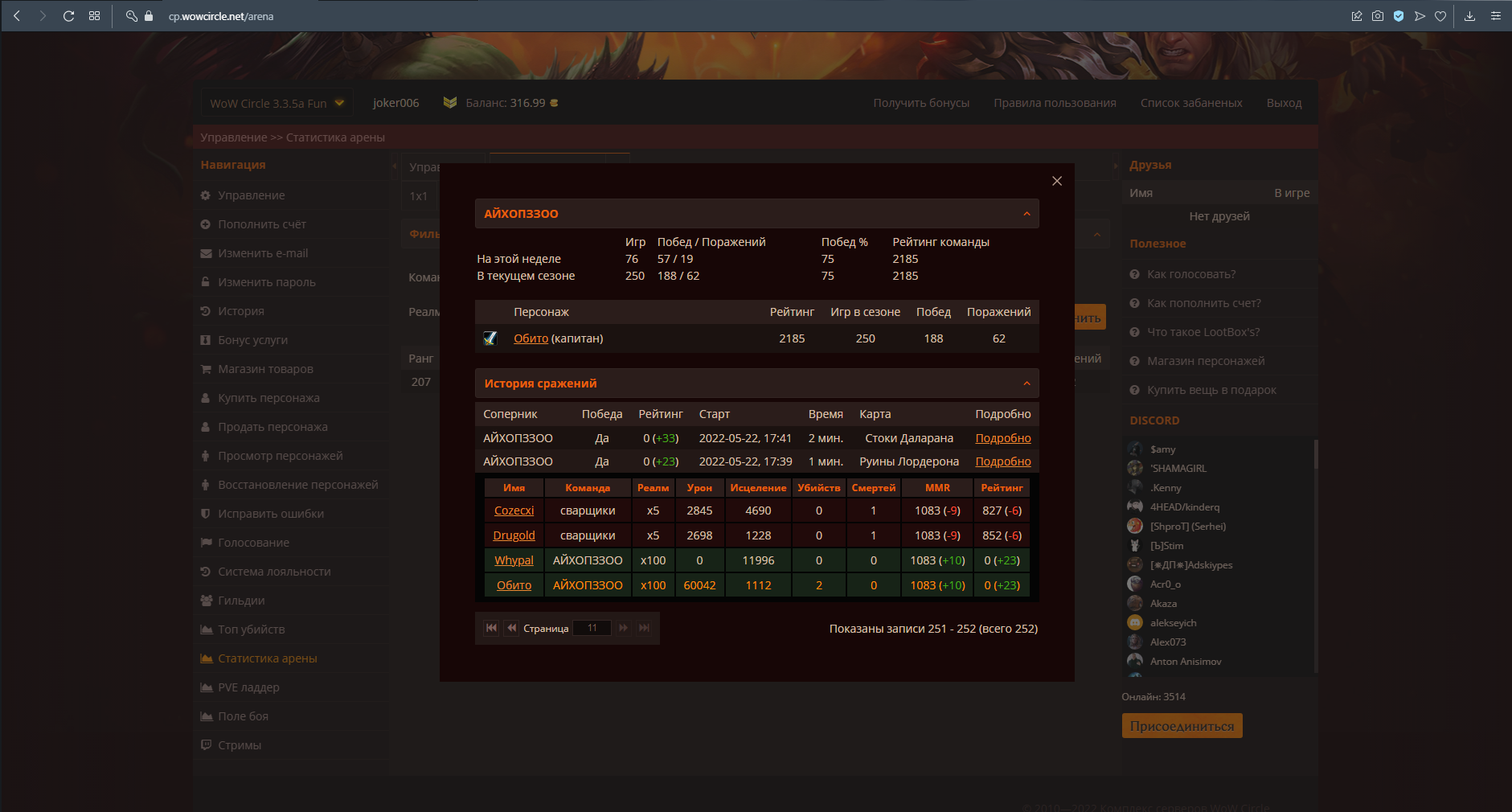Go to the previous battle history page
Image resolution: width=1512 pixels, height=812 pixels.
point(511,628)
